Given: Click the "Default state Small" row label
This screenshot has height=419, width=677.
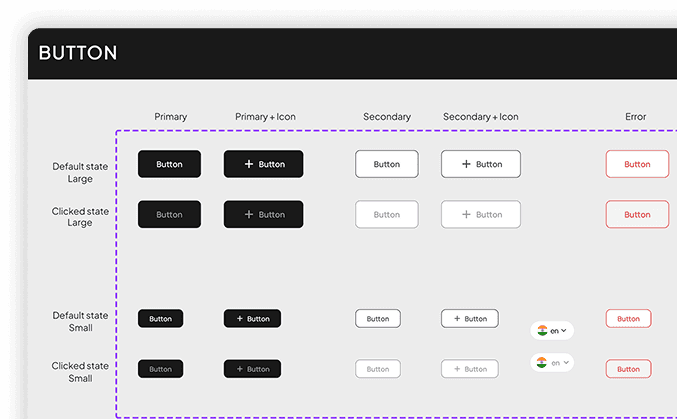Looking at the screenshot, I should [x=80, y=321].
